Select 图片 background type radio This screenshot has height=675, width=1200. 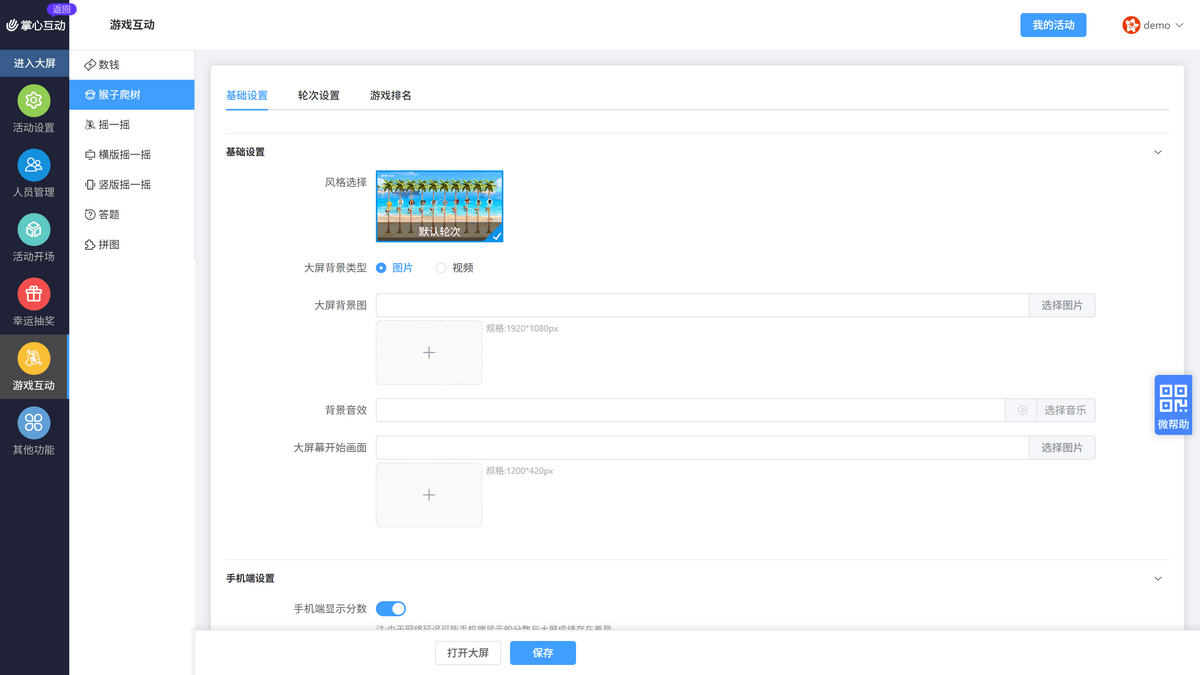381,268
